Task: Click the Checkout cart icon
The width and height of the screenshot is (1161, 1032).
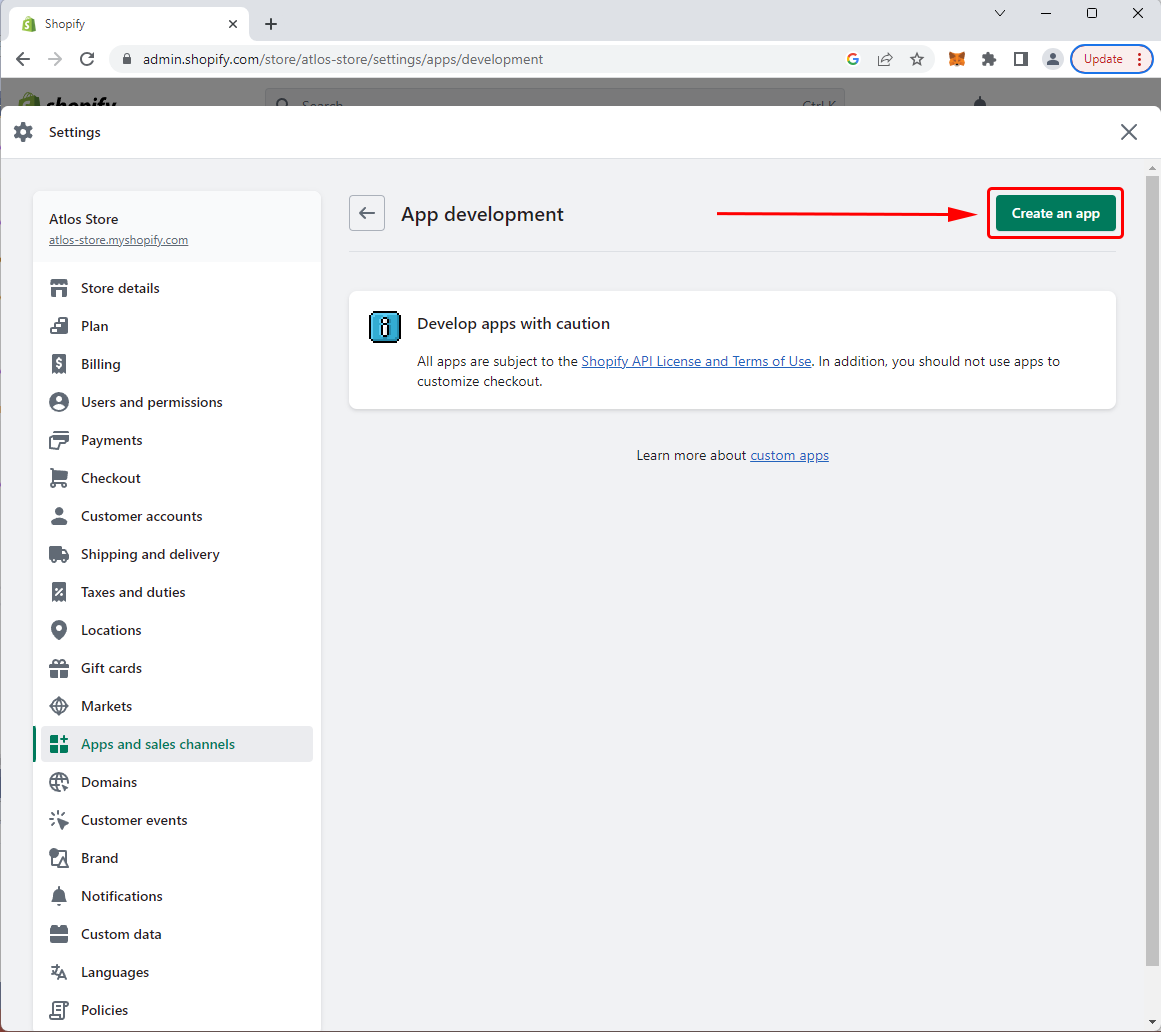Action: click(x=58, y=478)
